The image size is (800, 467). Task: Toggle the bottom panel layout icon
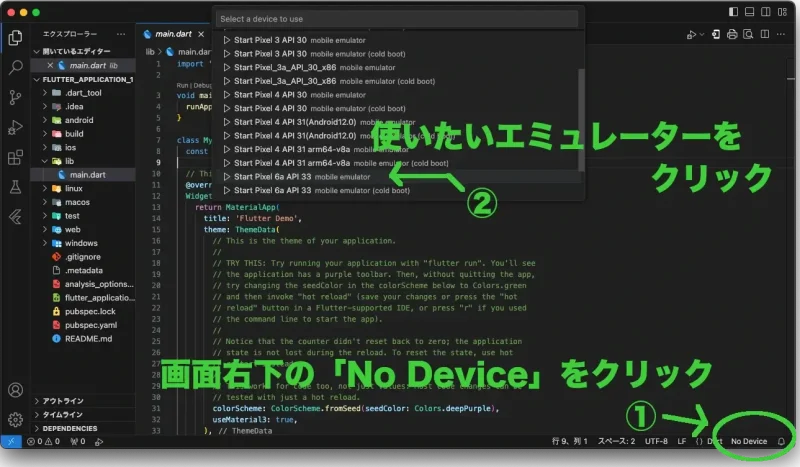[x=749, y=12]
